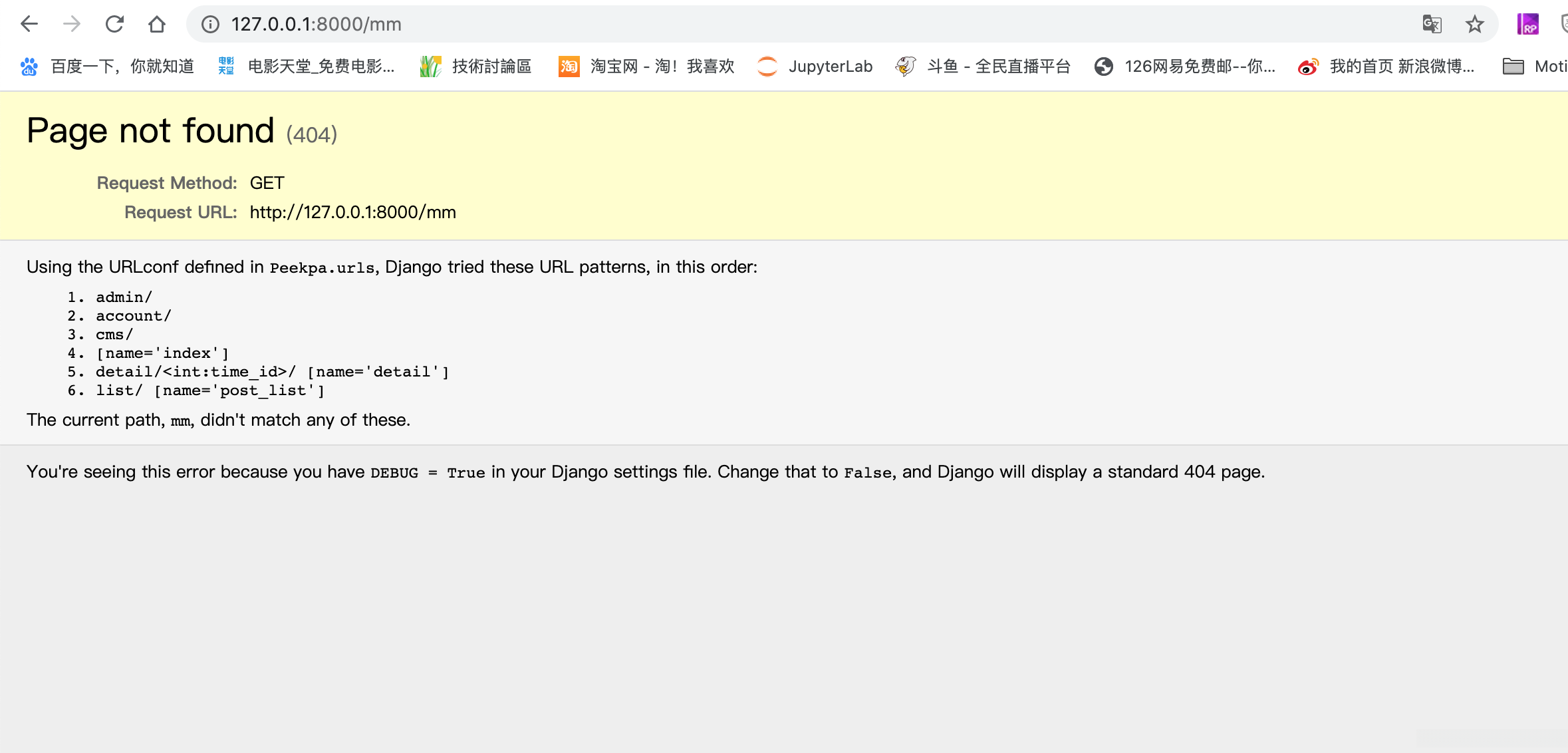Click the forward navigation arrow

(72, 25)
